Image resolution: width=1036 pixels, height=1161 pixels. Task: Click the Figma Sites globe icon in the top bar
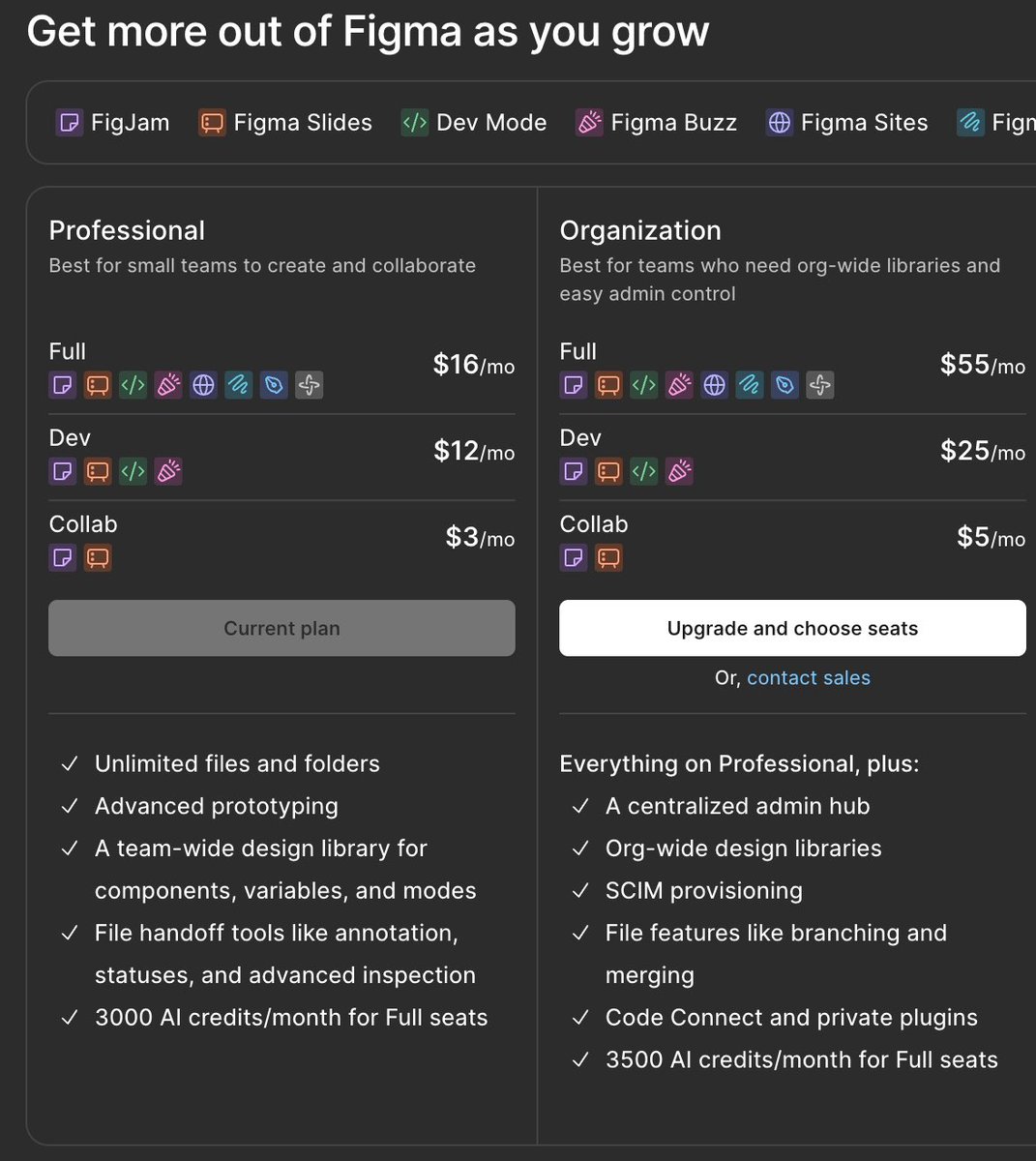point(780,123)
